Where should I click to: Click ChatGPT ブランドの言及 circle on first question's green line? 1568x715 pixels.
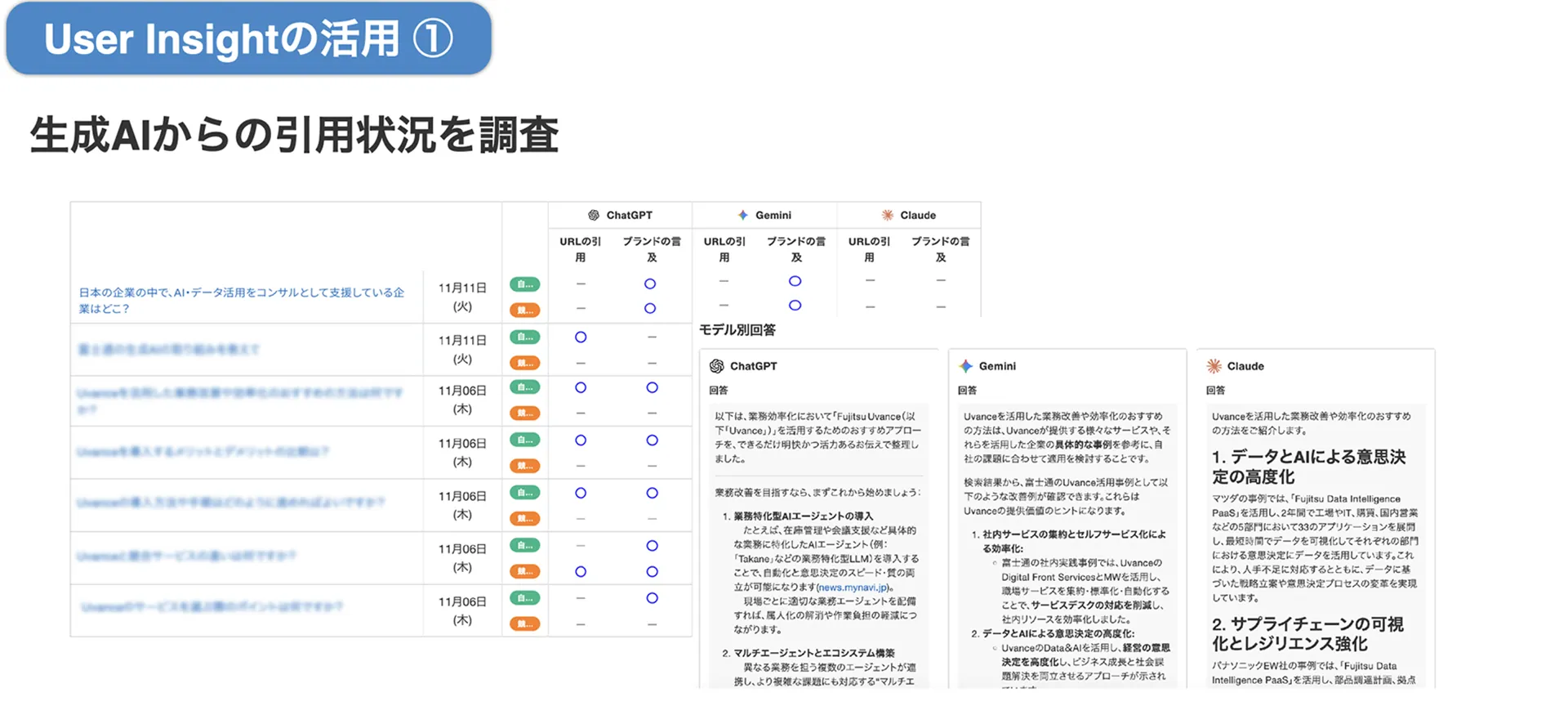click(650, 284)
